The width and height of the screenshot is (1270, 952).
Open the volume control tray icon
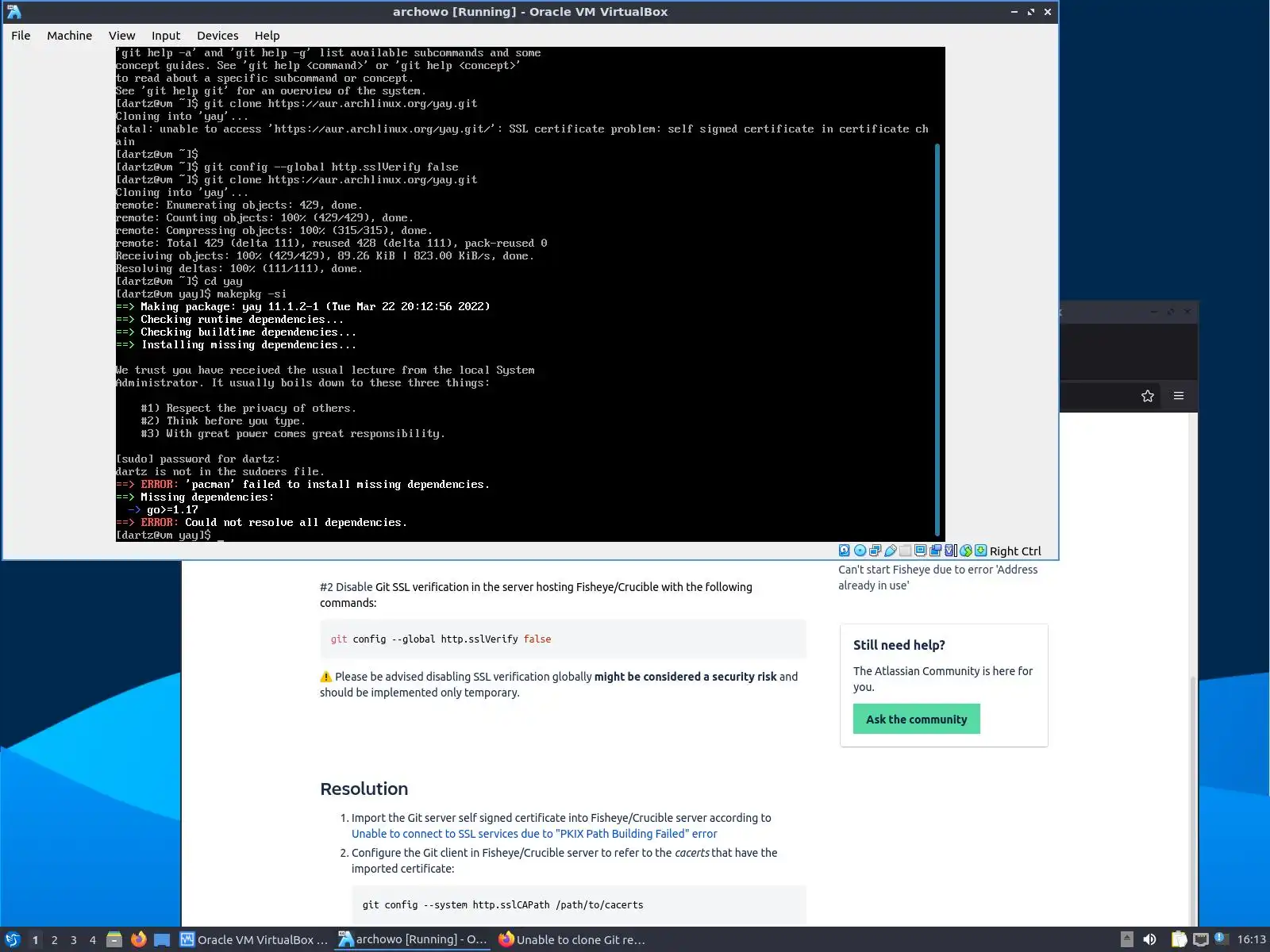click(x=1149, y=939)
